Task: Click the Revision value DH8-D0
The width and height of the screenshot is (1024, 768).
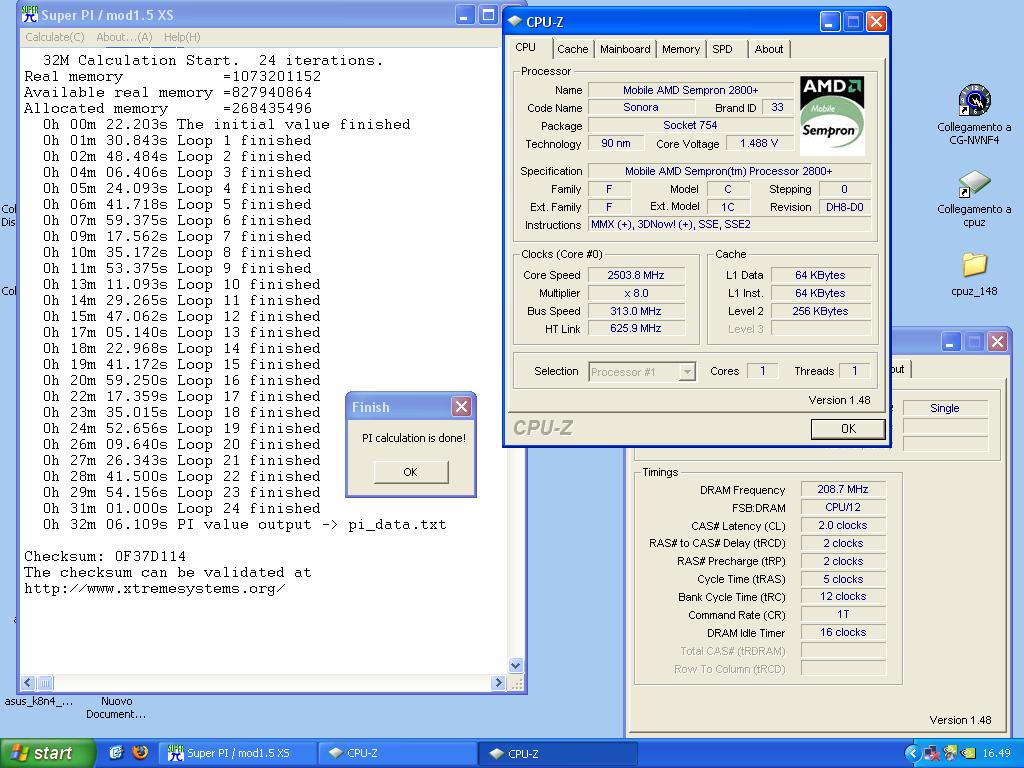Action: (844, 207)
